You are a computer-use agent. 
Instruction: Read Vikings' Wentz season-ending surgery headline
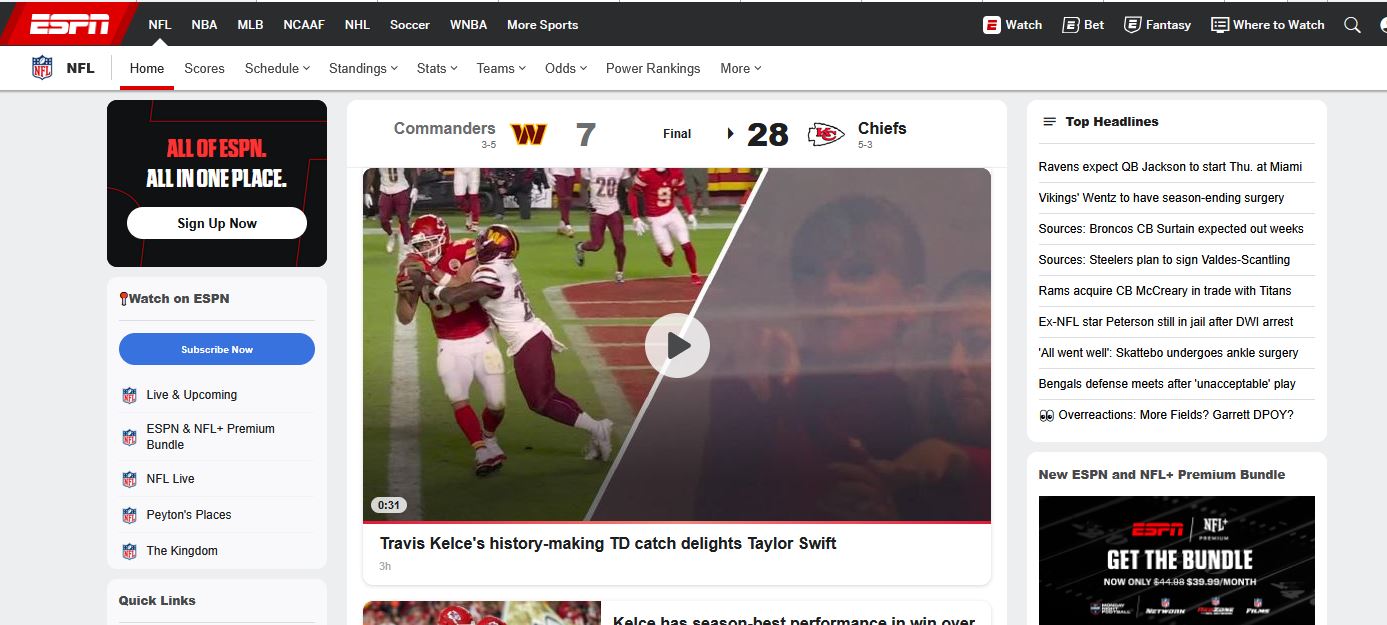tap(1161, 198)
